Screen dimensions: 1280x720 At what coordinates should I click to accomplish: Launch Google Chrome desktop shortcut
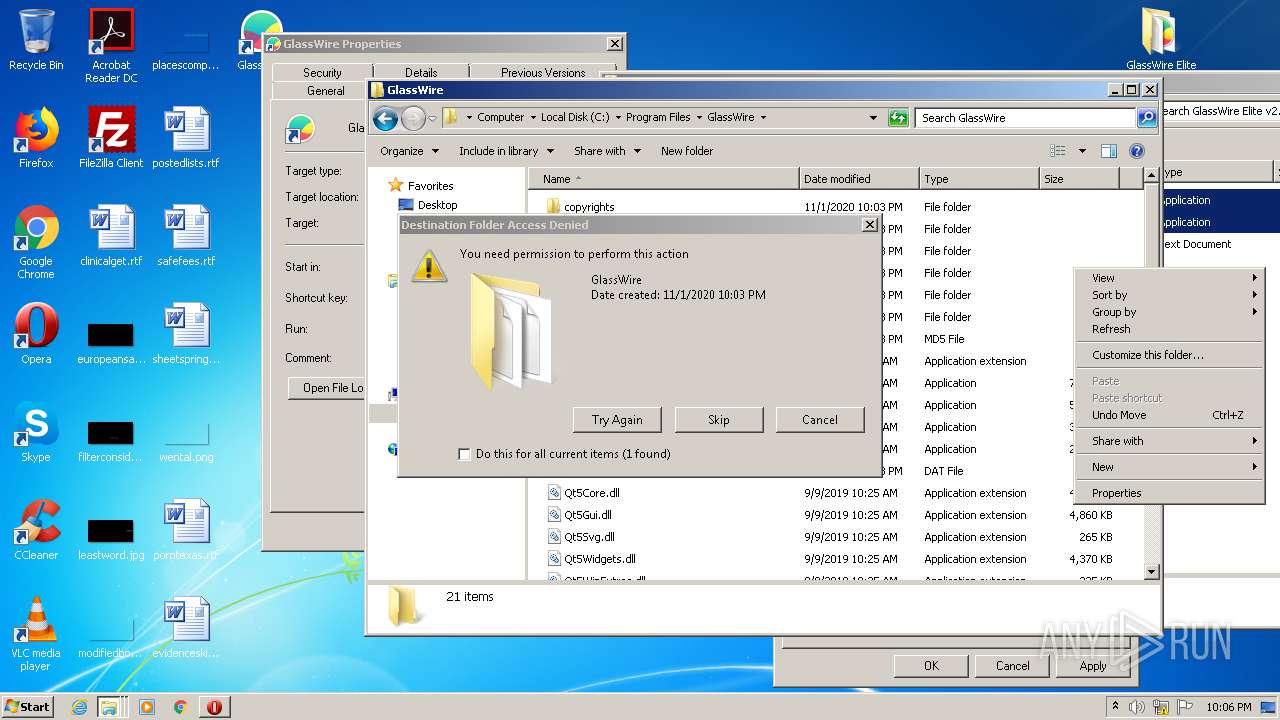(x=36, y=242)
